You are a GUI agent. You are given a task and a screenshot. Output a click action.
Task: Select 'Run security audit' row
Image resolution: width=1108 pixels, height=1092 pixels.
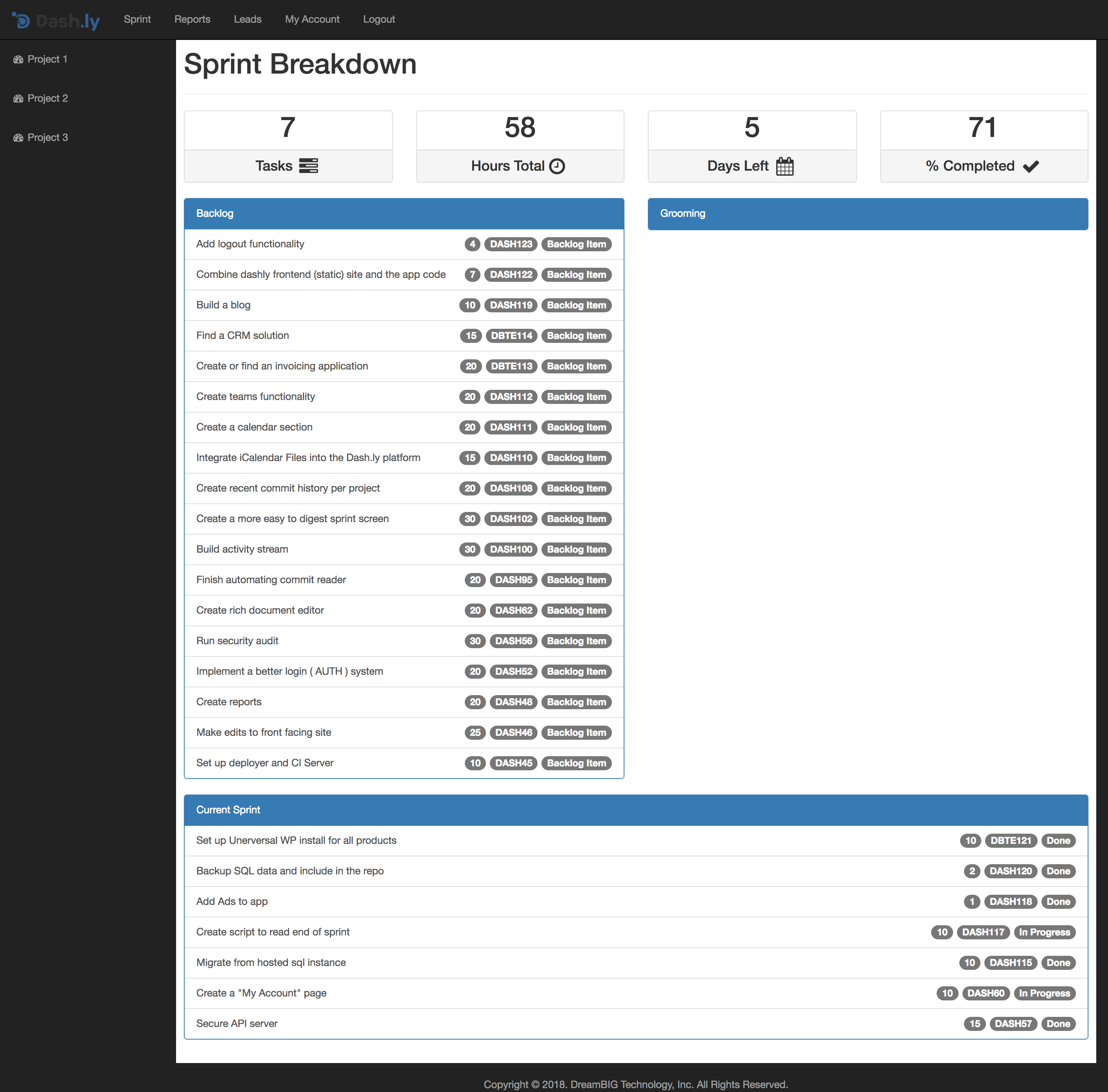point(404,641)
